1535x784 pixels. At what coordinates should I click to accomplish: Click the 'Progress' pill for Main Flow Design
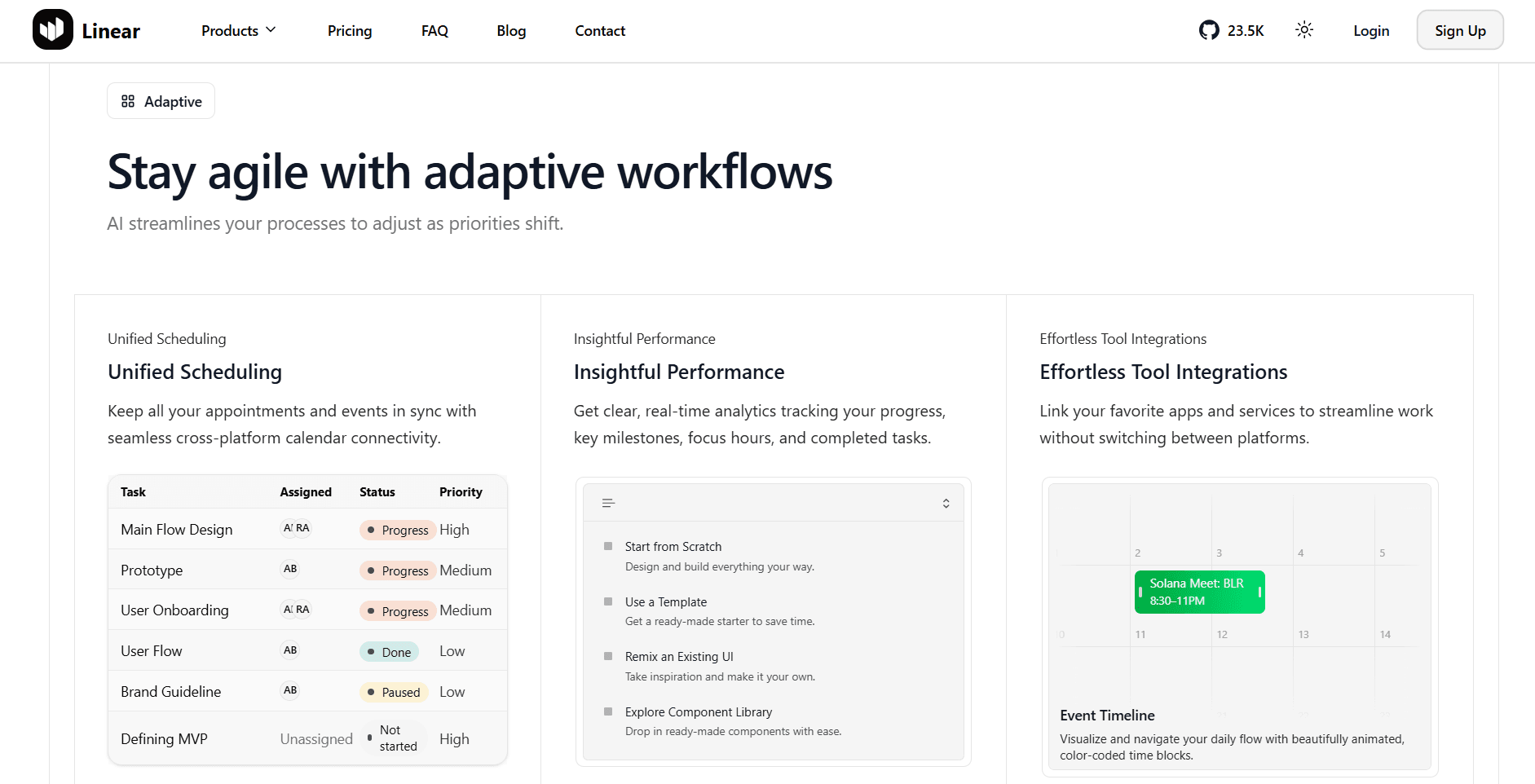pos(397,529)
